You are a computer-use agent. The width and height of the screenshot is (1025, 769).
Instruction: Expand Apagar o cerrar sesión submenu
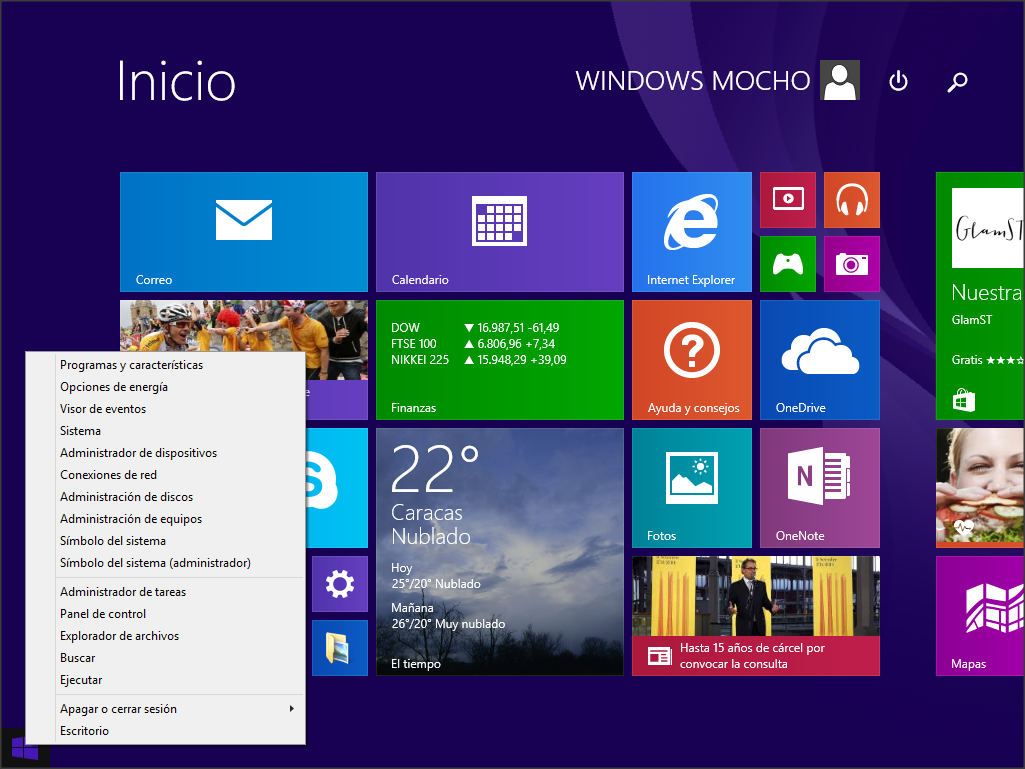(x=180, y=709)
